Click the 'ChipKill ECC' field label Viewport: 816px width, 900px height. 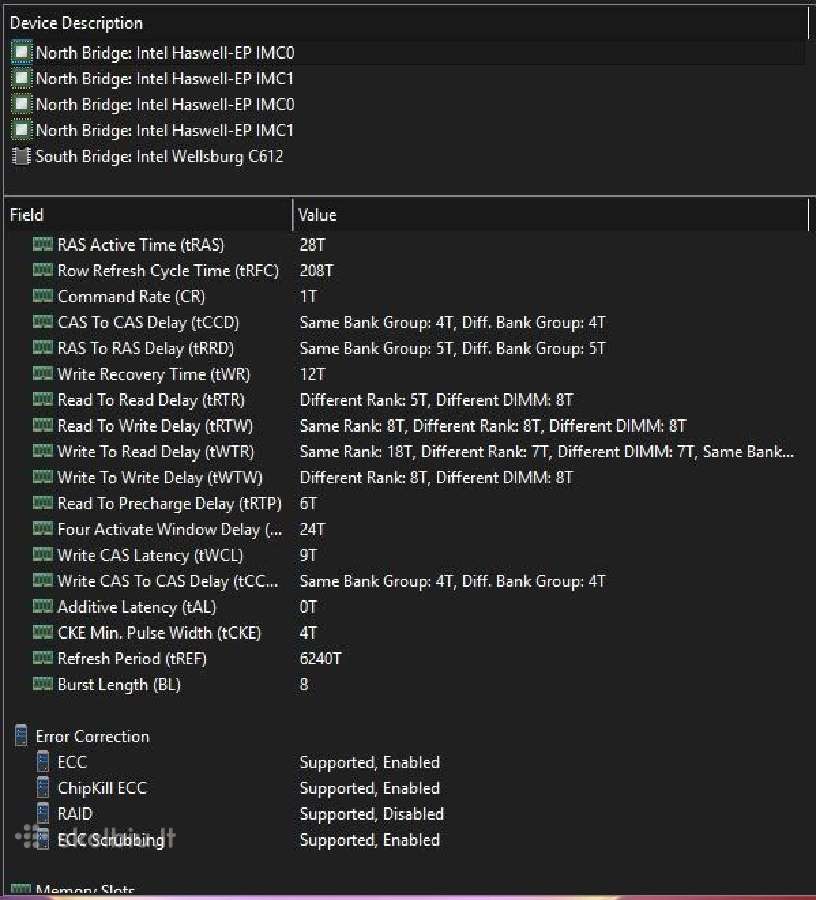pos(102,788)
